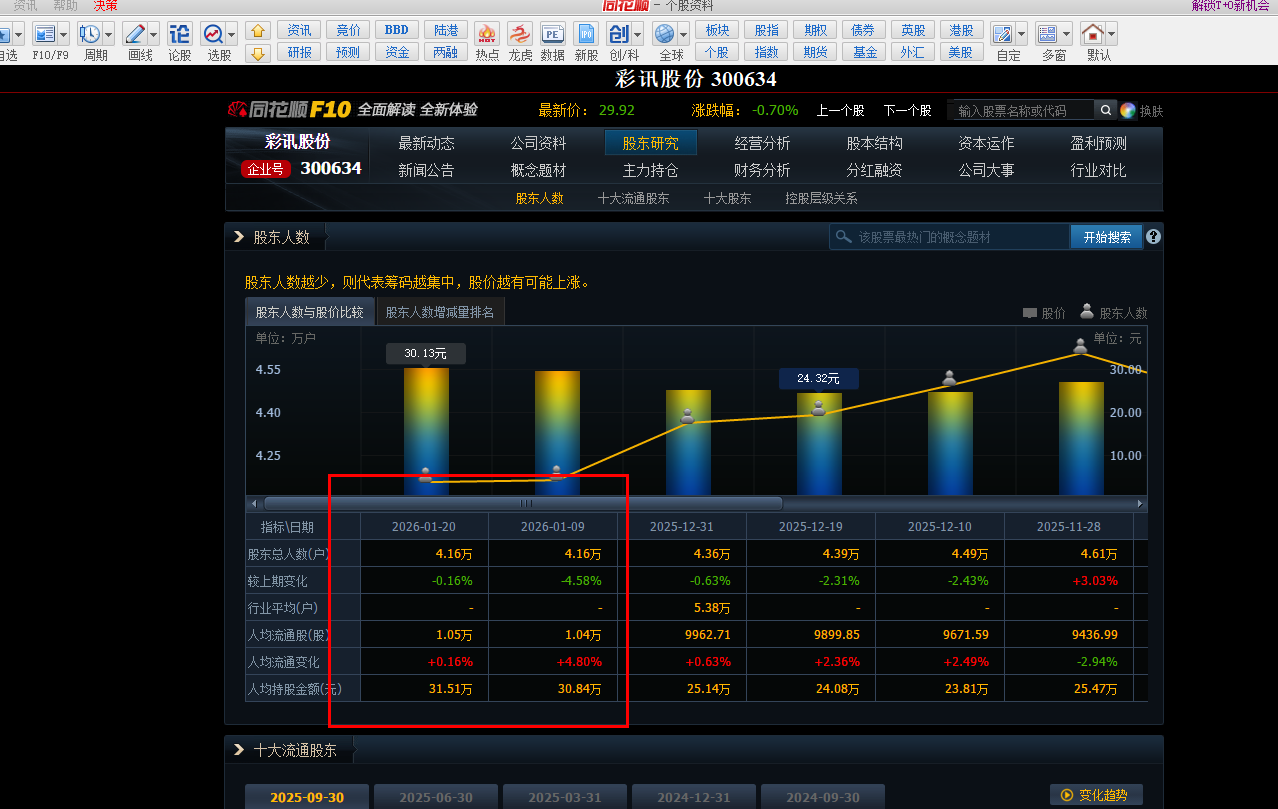The width and height of the screenshot is (1278, 809).
Task: Click the 上一个股 button
Action: pos(840,110)
